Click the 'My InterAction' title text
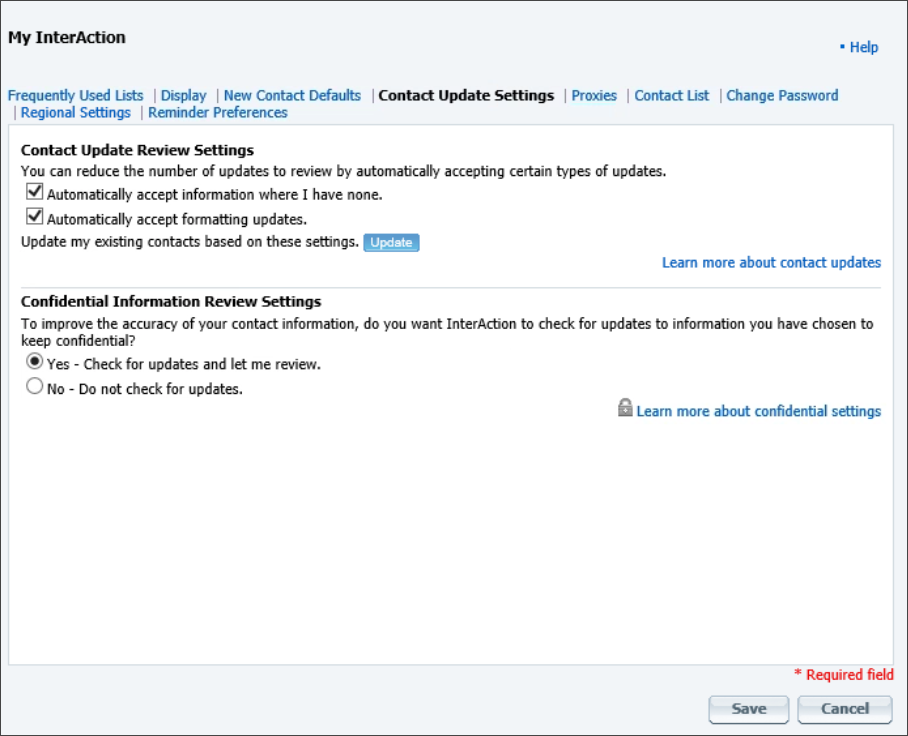The height and width of the screenshot is (736, 908). [67, 38]
